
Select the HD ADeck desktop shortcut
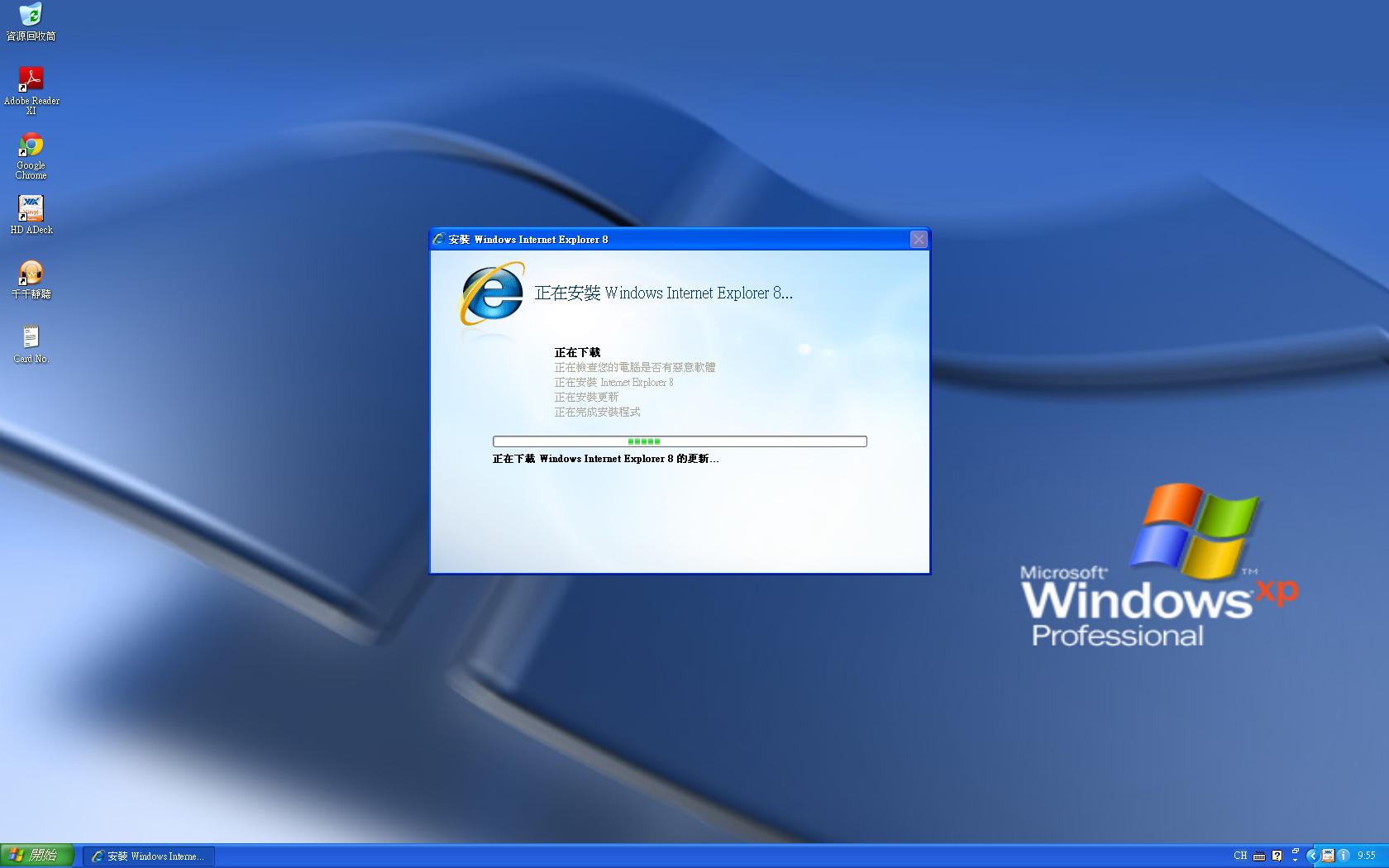point(31,215)
